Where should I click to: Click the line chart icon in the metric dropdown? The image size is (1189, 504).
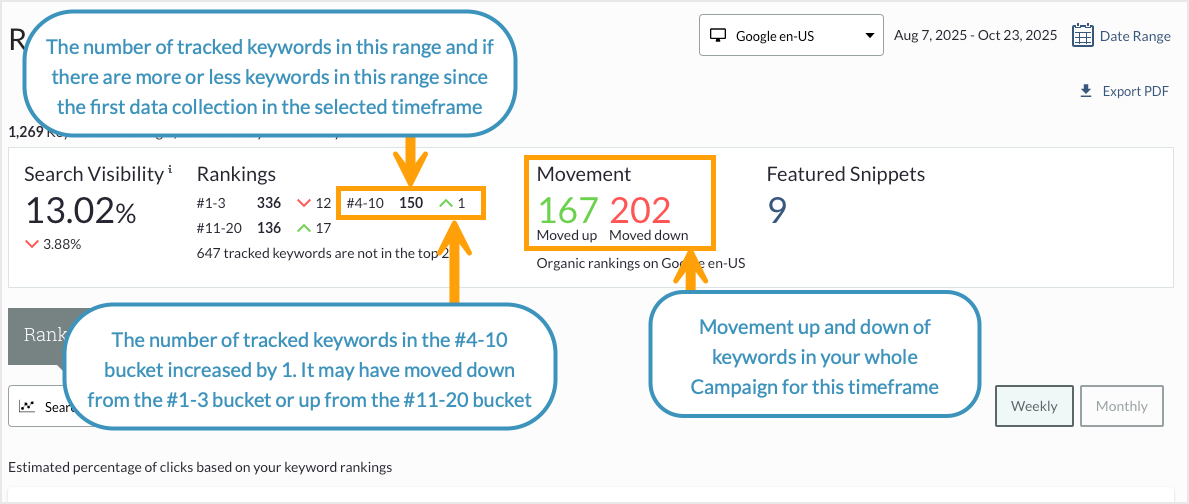[28, 407]
